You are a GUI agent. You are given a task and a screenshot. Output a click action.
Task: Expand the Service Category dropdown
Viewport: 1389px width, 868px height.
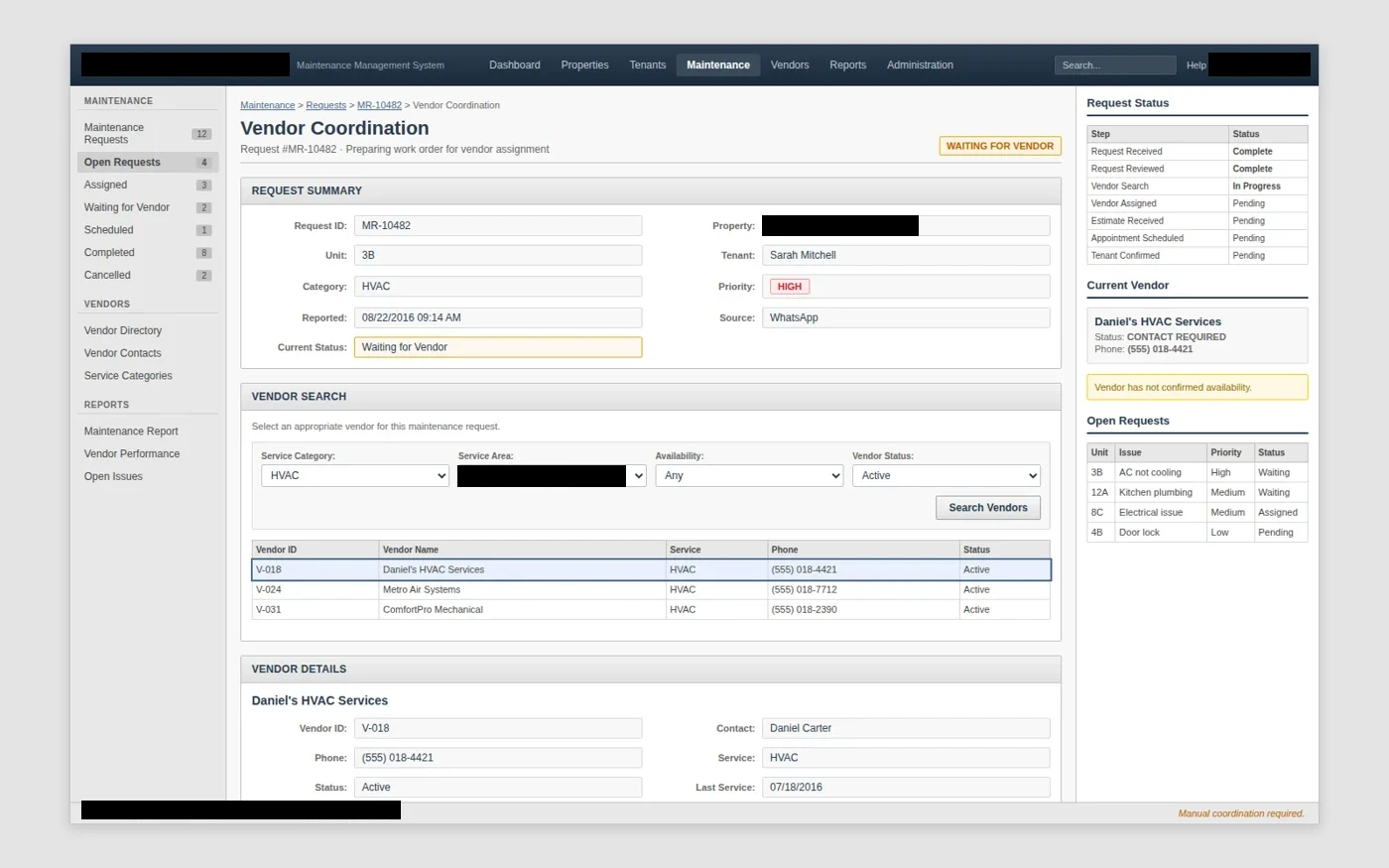pyautogui.click(x=355, y=476)
